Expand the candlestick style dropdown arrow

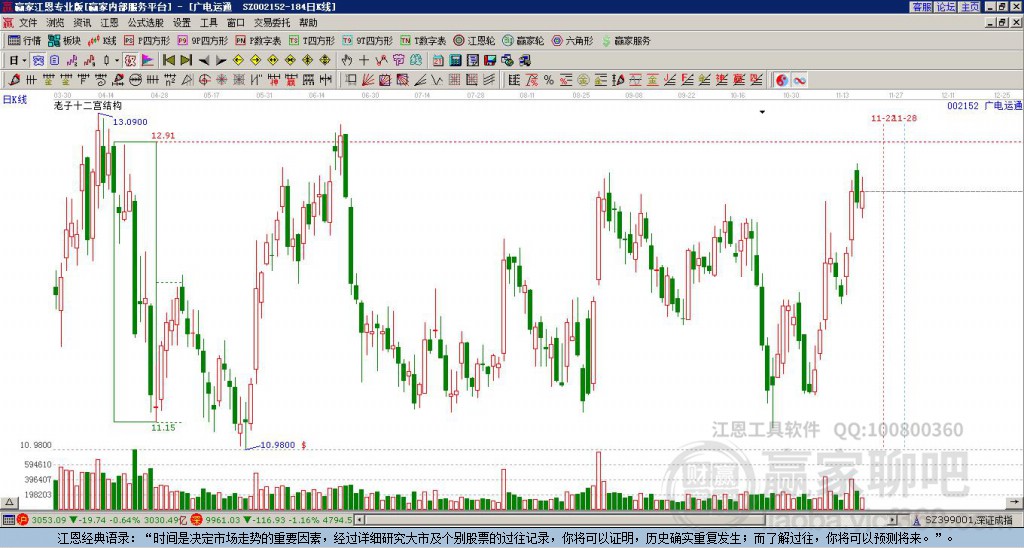(x=117, y=60)
